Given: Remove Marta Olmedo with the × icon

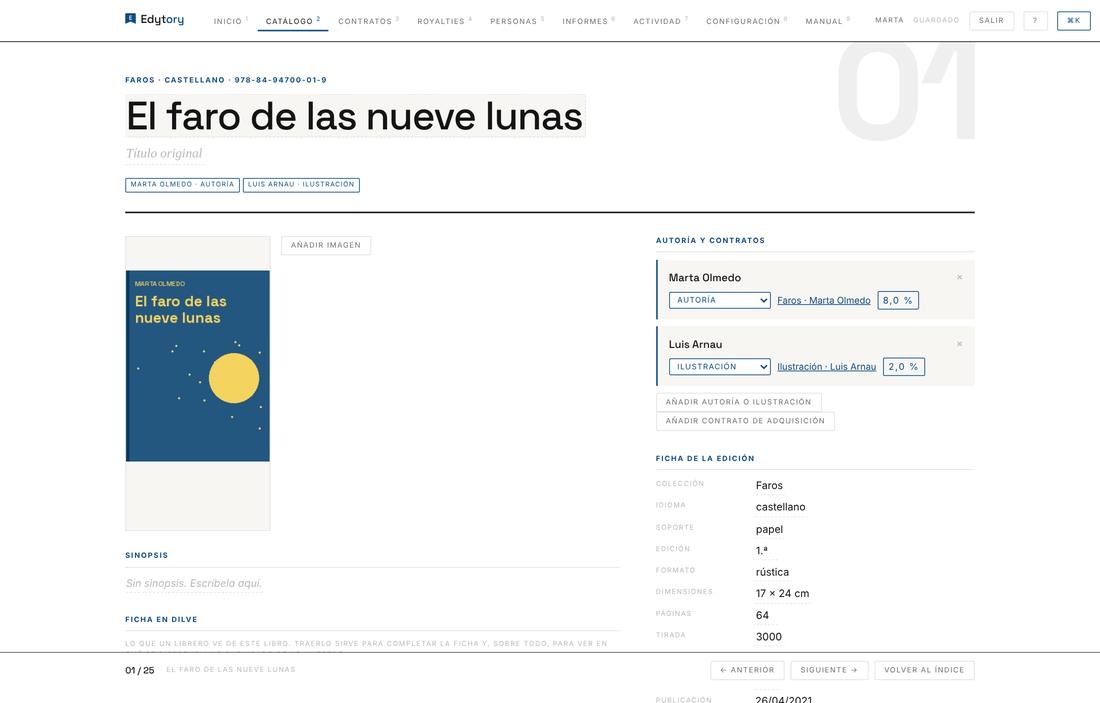Looking at the screenshot, I should pyautogui.click(x=959, y=277).
